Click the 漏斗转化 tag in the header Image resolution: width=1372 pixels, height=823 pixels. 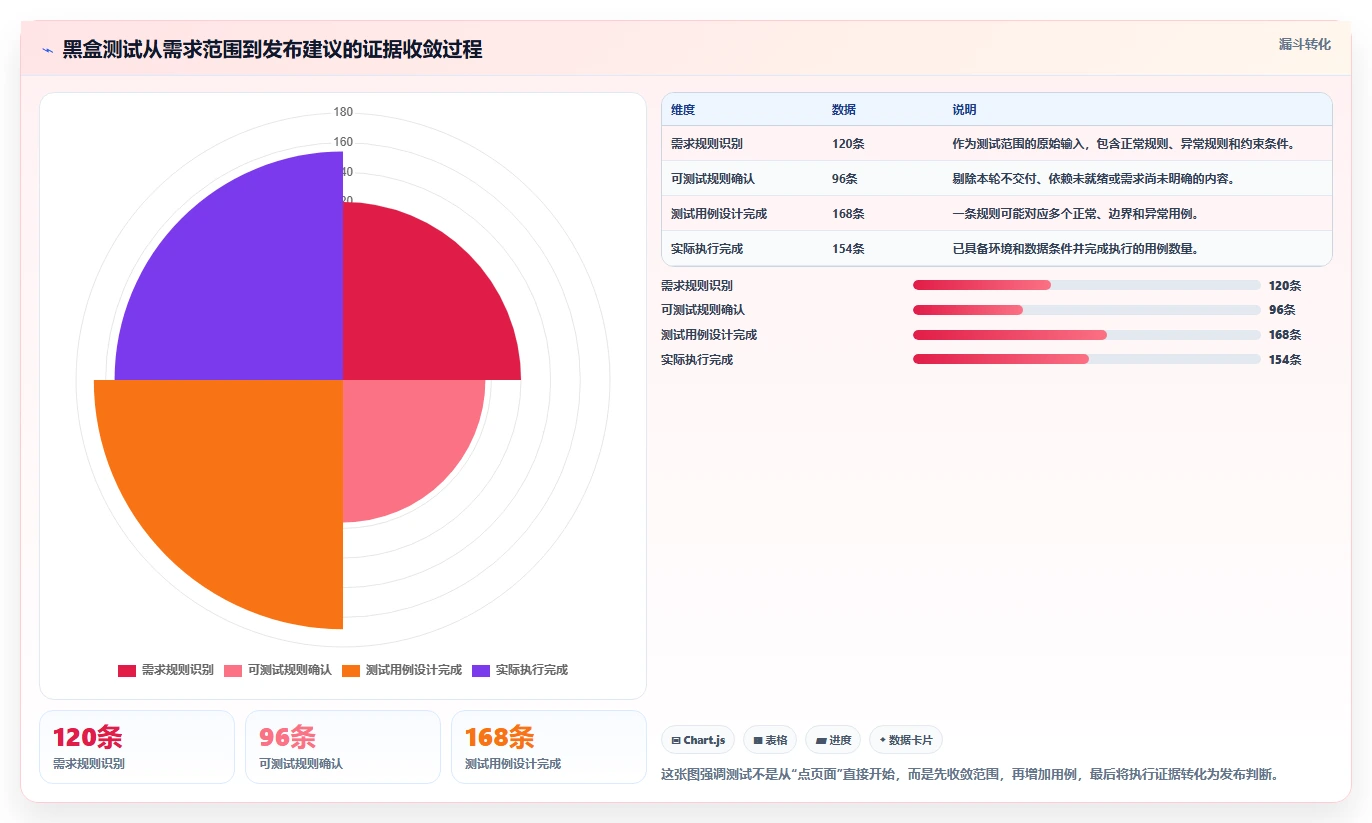click(1304, 44)
